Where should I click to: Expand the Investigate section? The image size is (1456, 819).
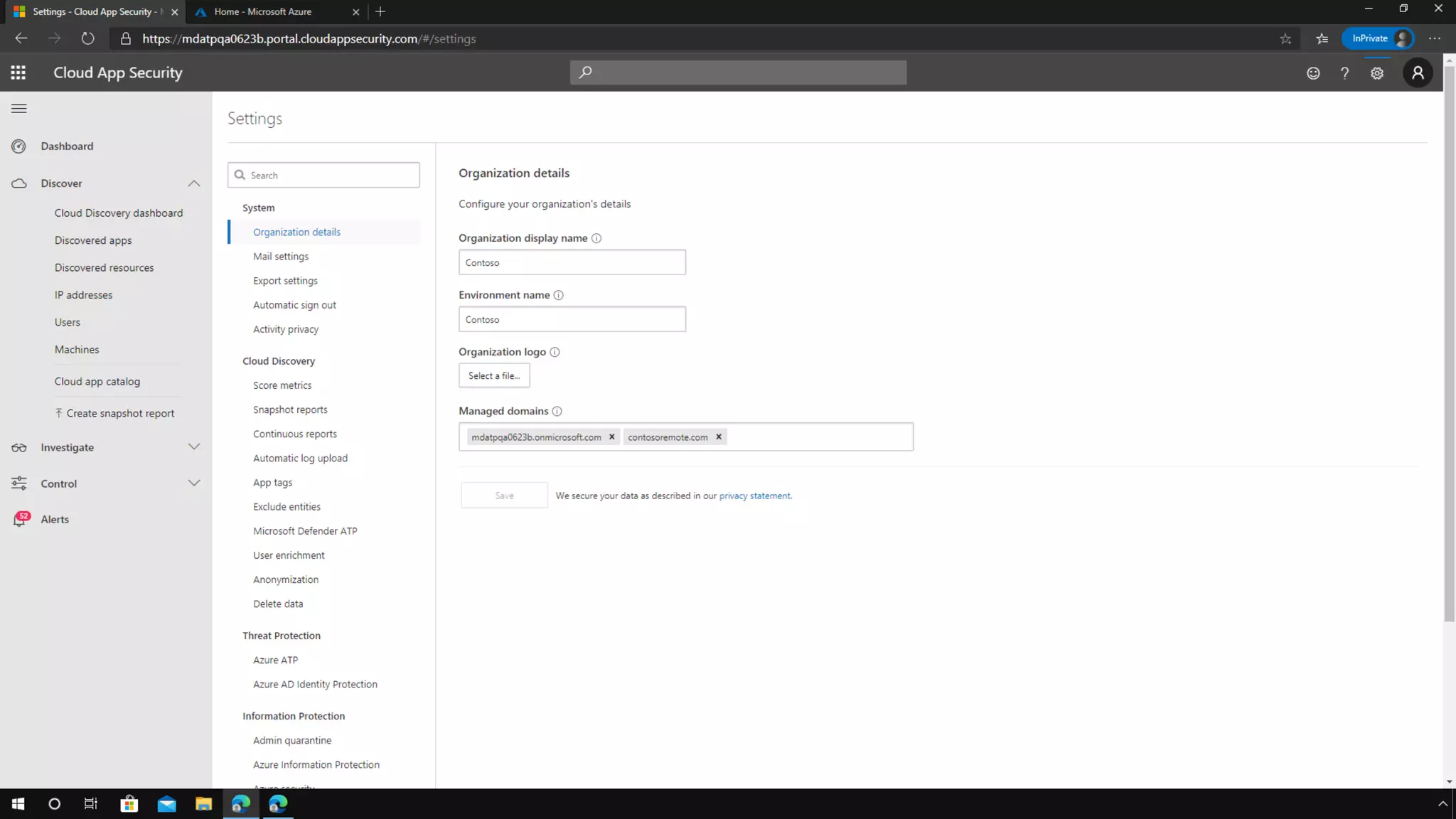pyautogui.click(x=194, y=447)
